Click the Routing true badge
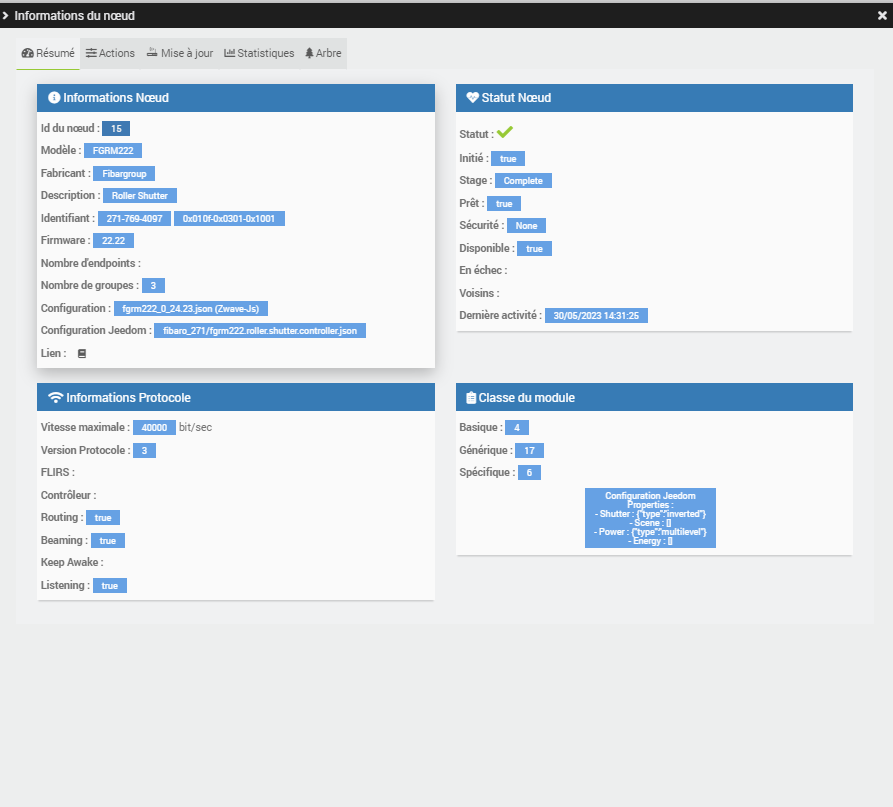The width and height of the screenshot is (893, 807). (x=103, y=518)
